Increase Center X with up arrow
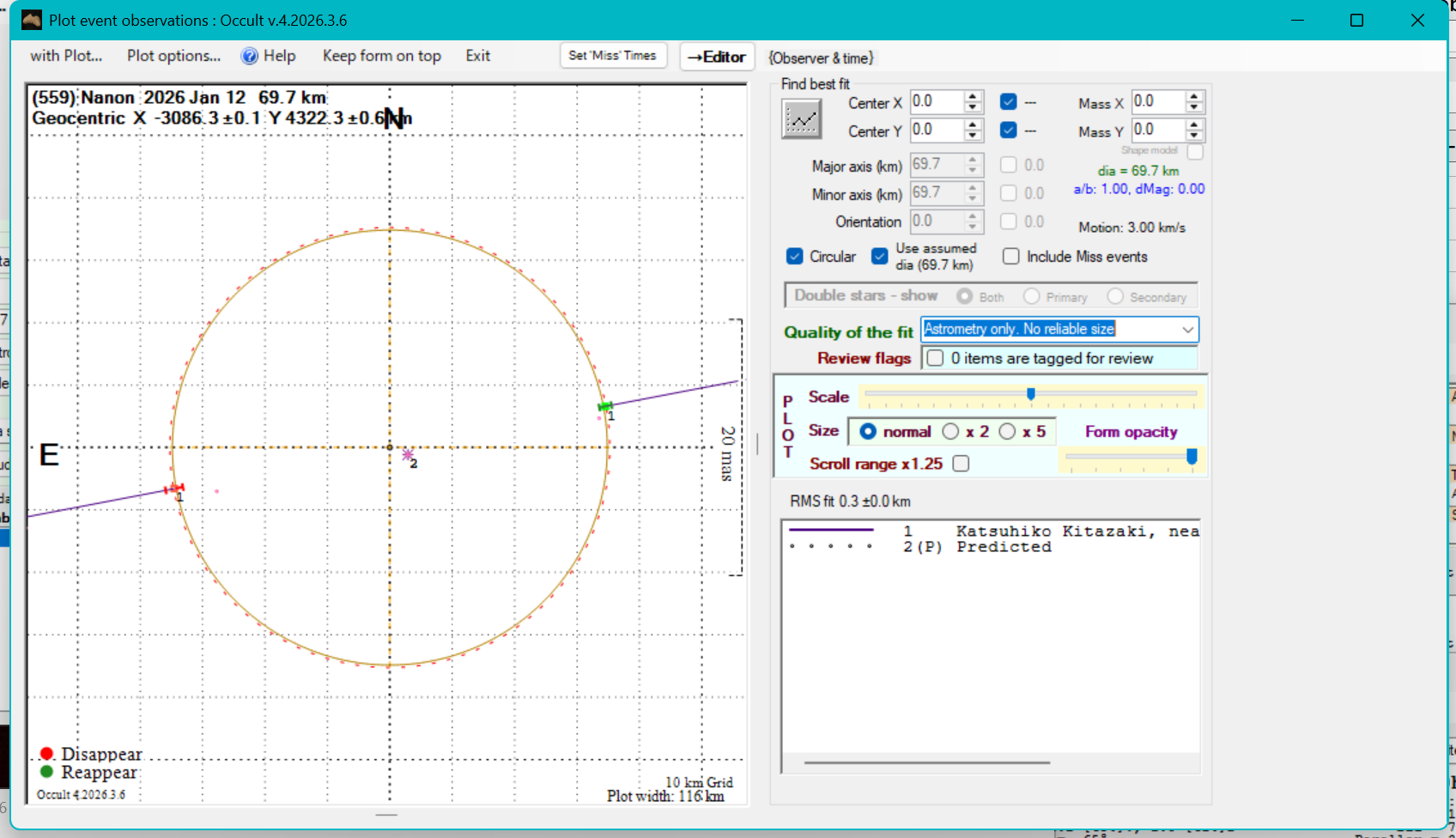Image resolution: width=1456 pixels, height=838 pixels. coord(973,96)
